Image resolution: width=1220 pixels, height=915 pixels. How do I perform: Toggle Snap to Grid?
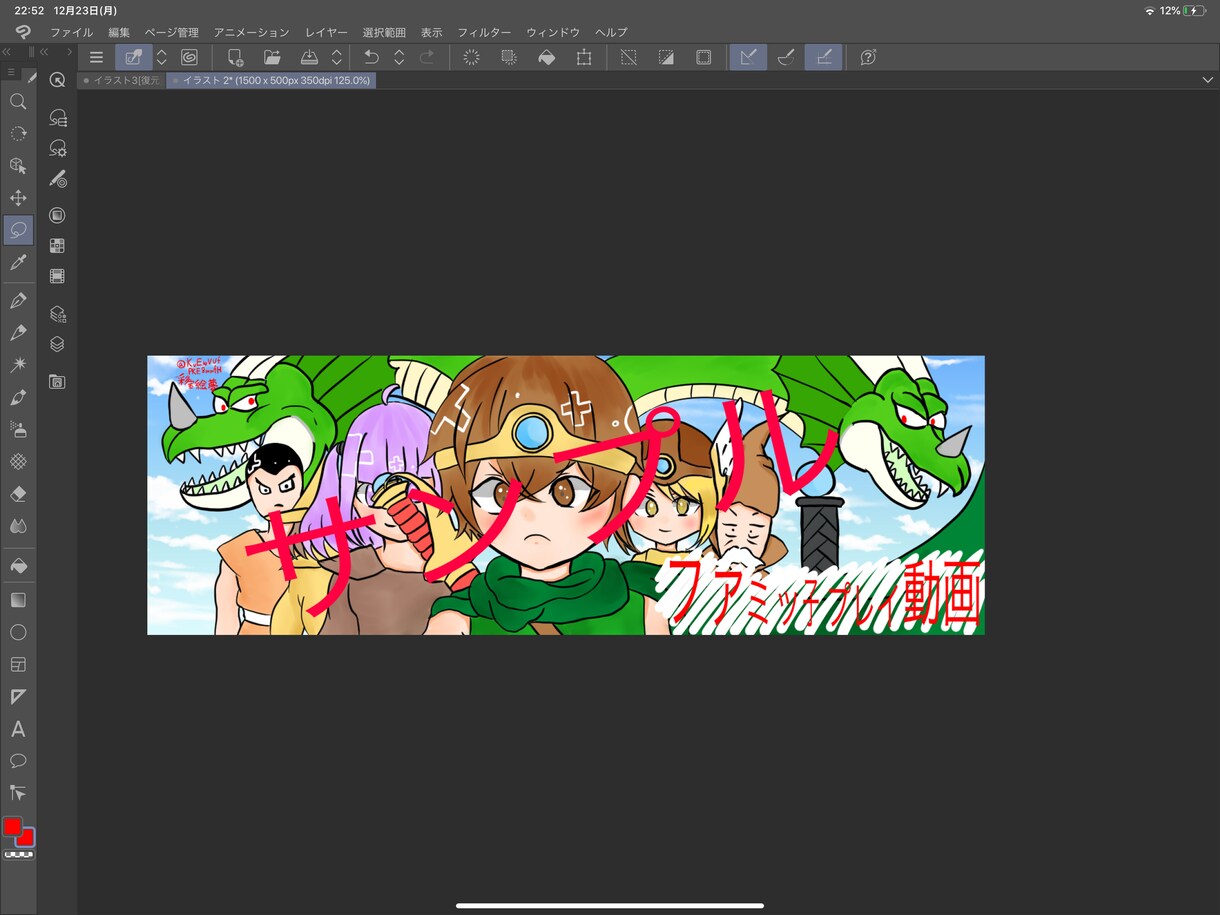(823, 57)
